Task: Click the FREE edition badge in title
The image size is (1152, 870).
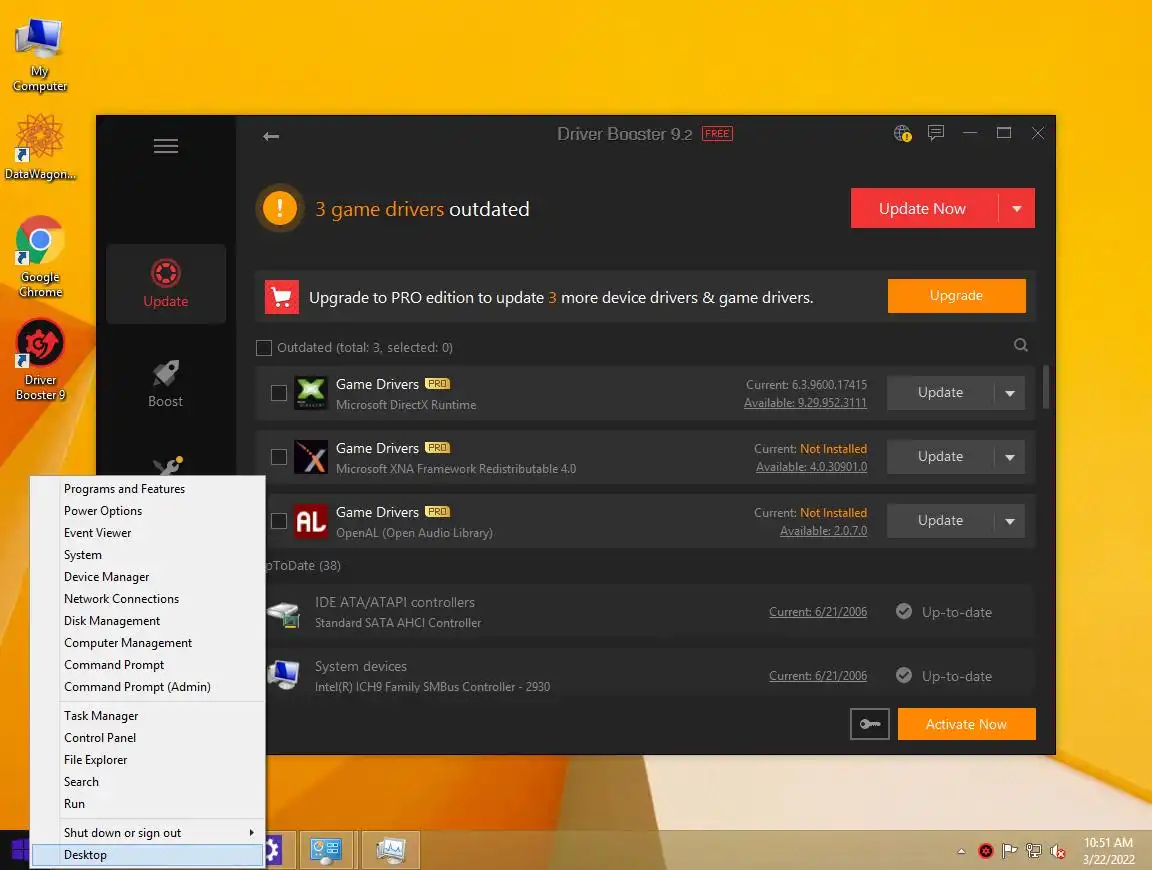Action: point(717,134)
